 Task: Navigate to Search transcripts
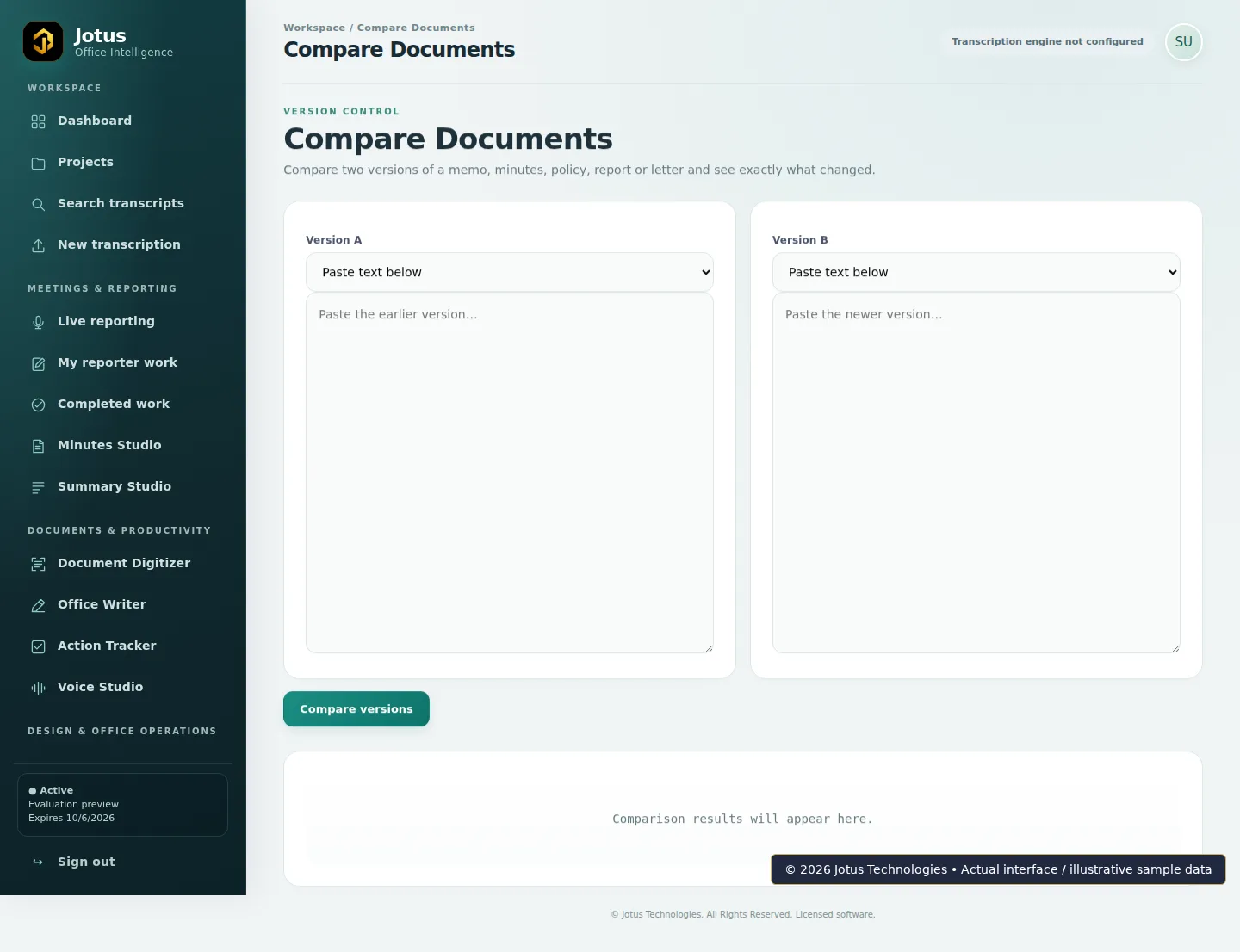coord(123,203)
